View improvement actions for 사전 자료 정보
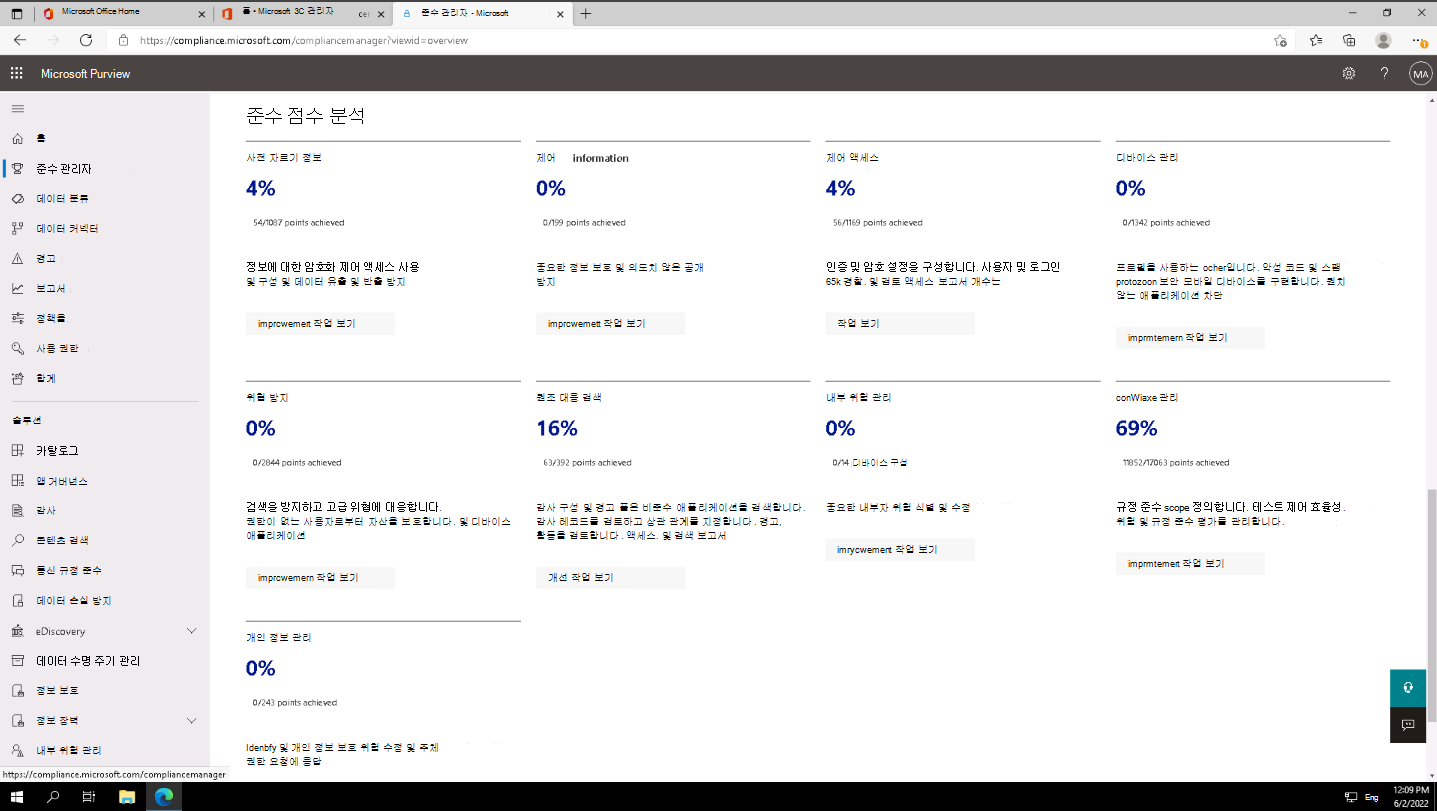Image resolution: width=1437 pixels, height=811 pixels. click(x=320, y=324)
